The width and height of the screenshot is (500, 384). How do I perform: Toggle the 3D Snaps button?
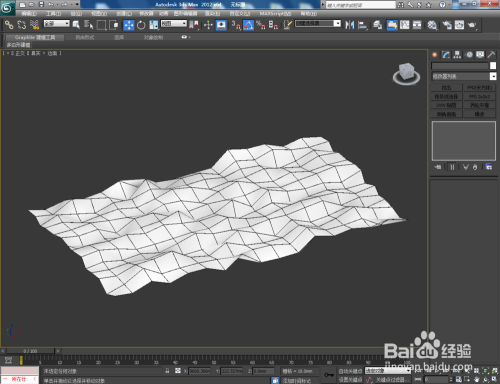pos(236,25)
